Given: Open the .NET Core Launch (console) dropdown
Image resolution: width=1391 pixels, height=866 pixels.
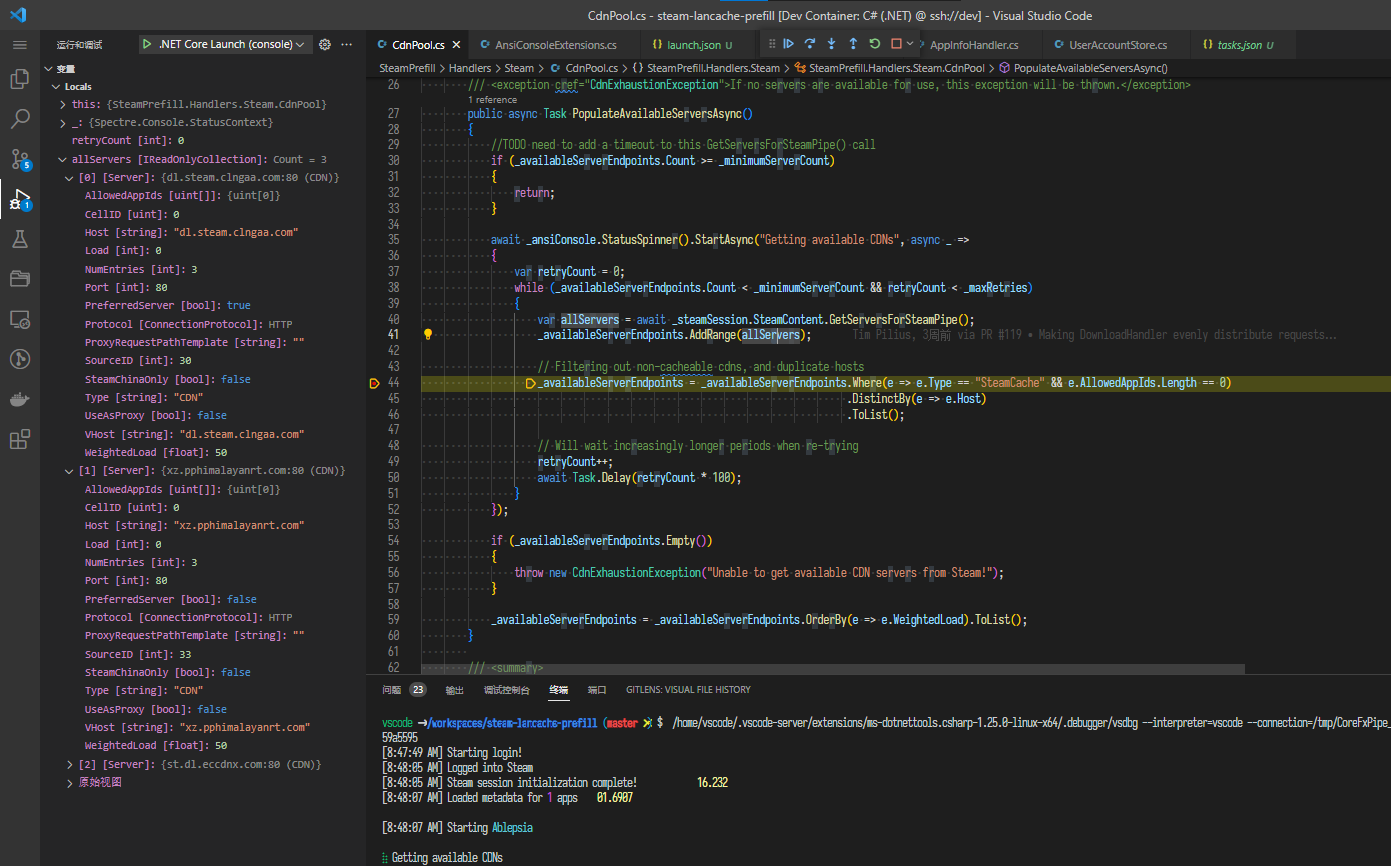Looking at the screenshot, I should pos(301,44).
